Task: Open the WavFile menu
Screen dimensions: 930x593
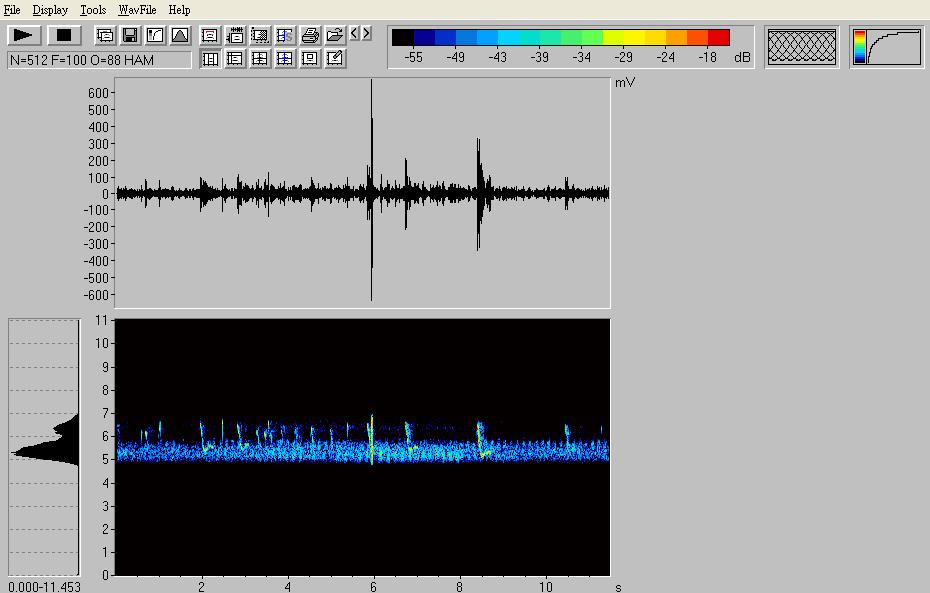Action: pos(136,10)
